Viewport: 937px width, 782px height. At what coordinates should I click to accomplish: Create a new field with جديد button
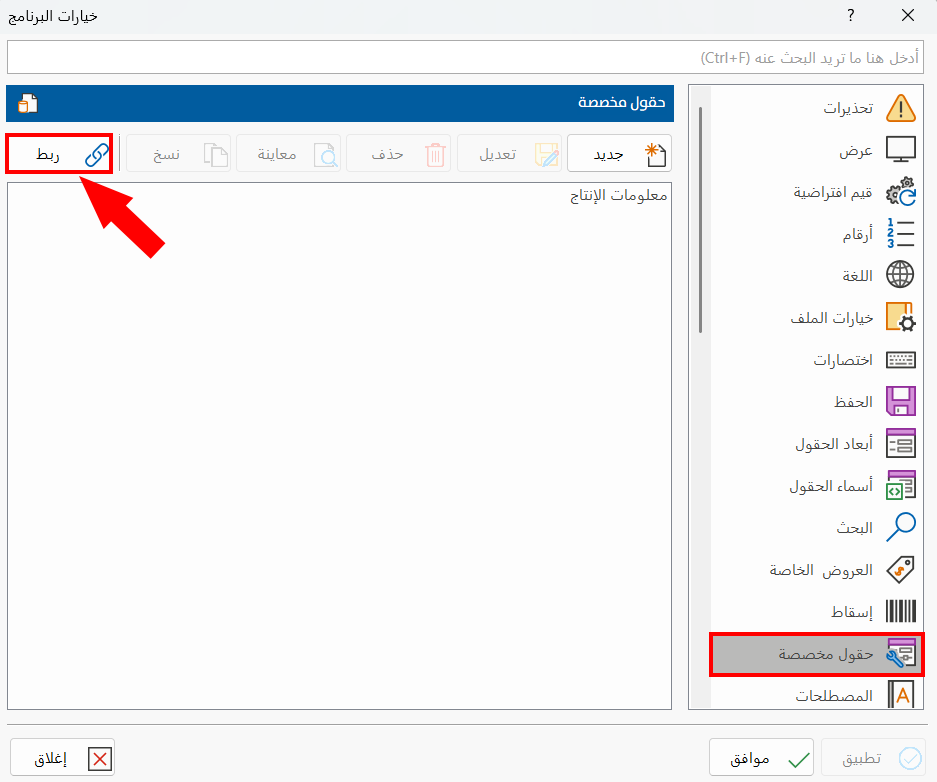click(x=619, y=153)
